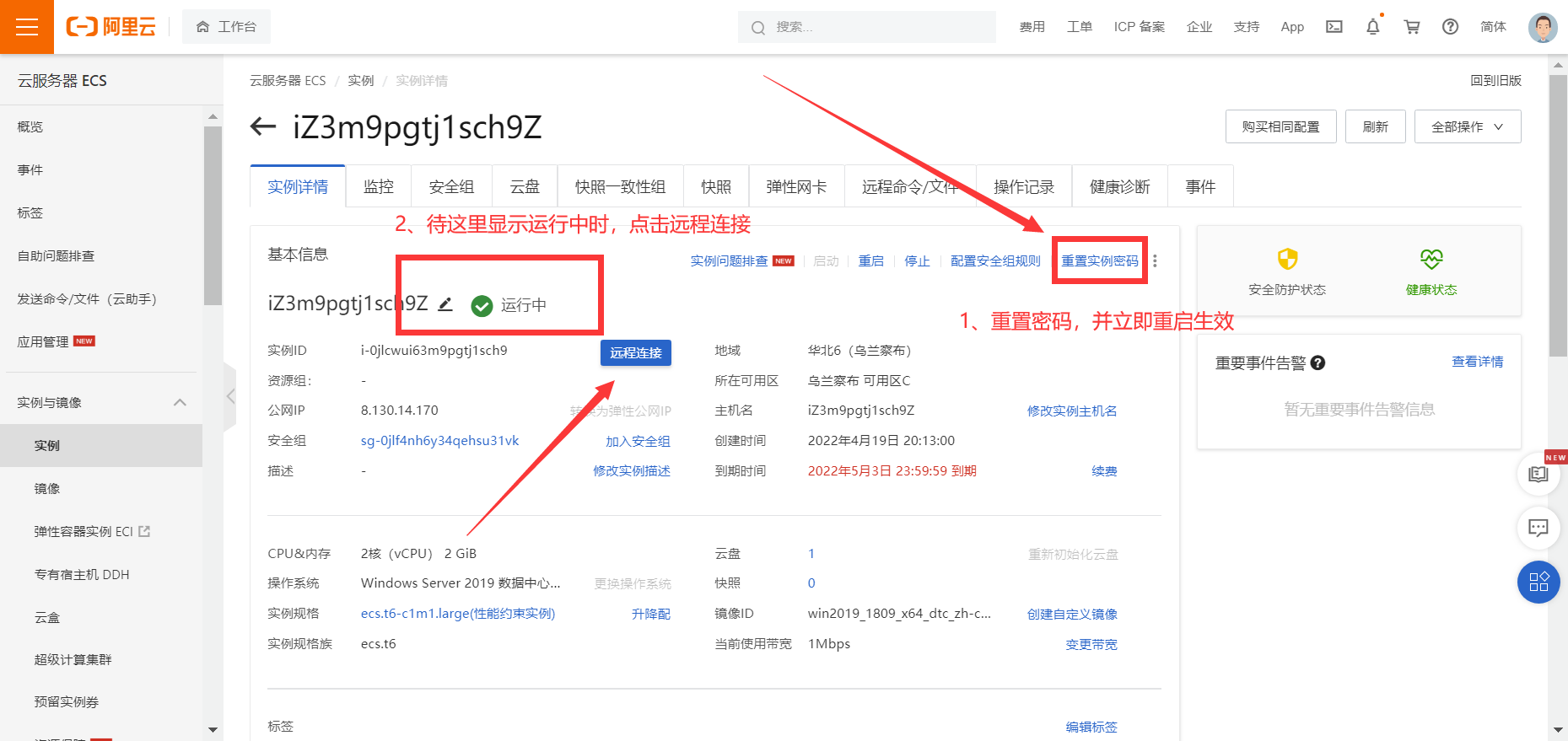
Task: Switch to the 监控 tab
Action: pos(379,186)
